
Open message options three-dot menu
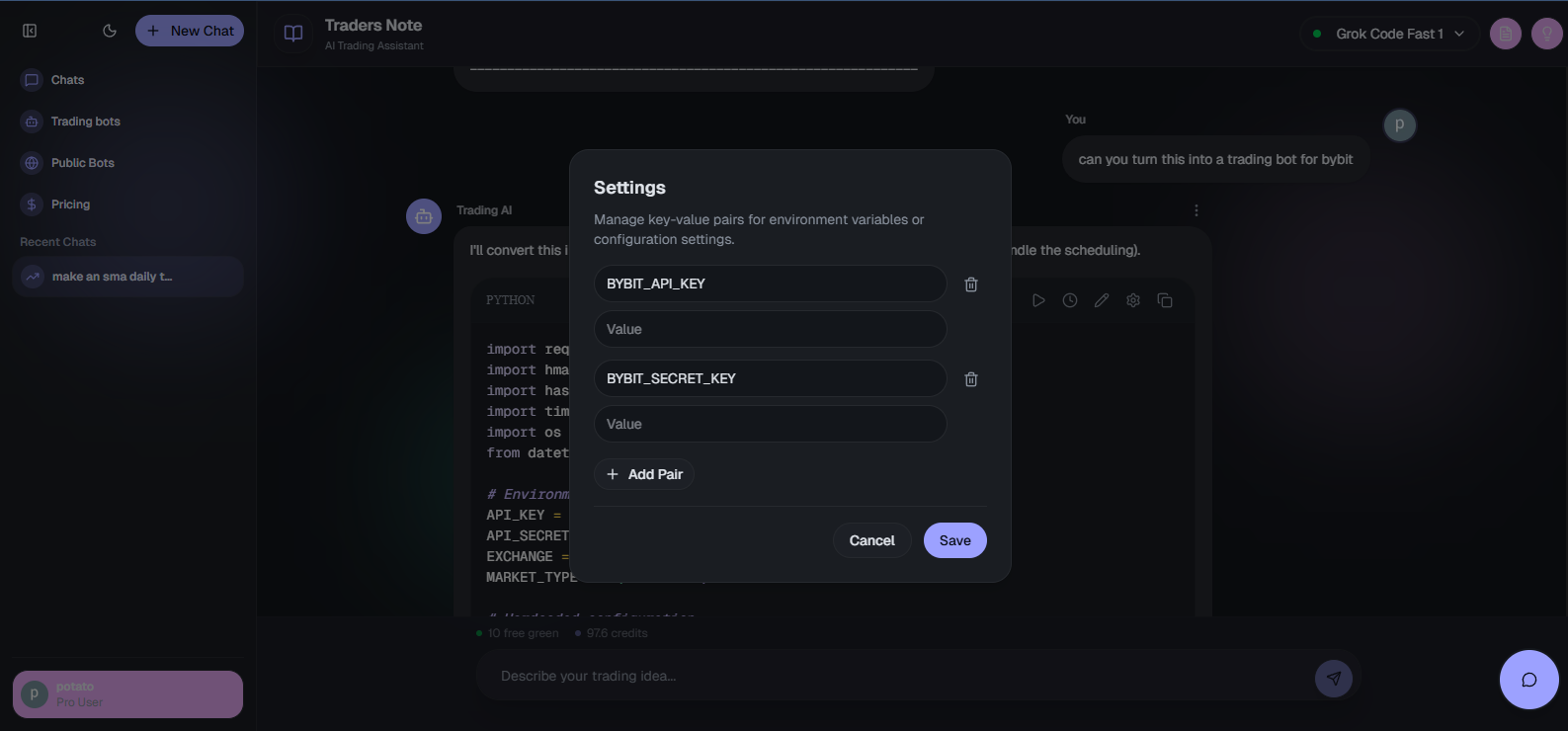click(1196, 210)
